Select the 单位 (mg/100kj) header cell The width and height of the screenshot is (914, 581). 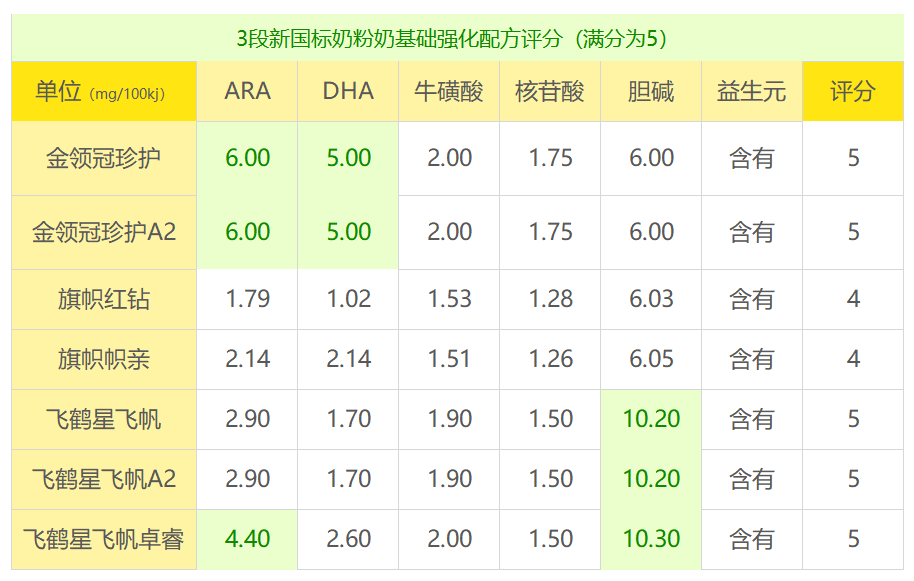coord(103,92)
